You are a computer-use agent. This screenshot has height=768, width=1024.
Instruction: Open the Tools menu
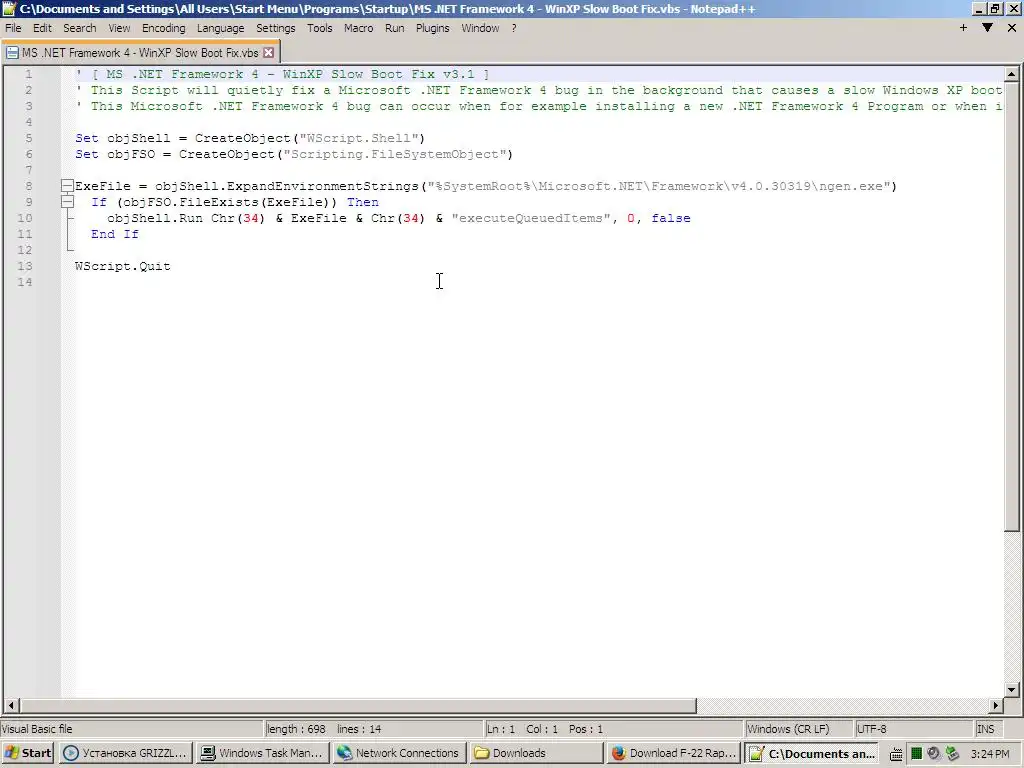tap(319, 28)
